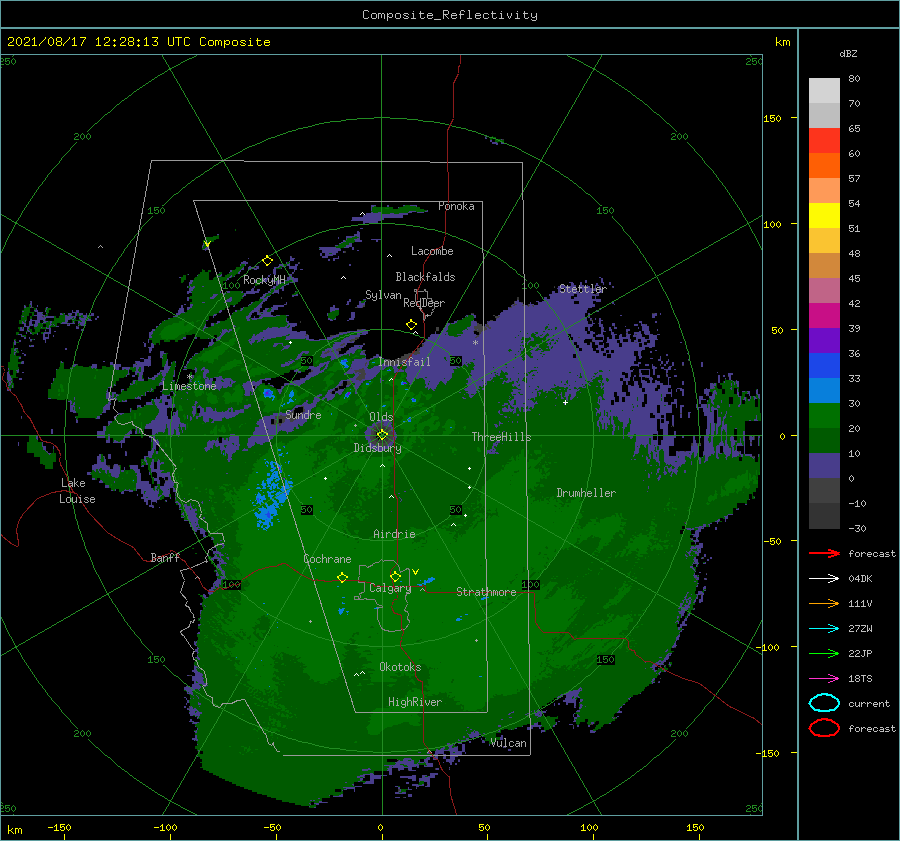Click the Ponoka city label
900x841 pixels.
pos(456,206)
